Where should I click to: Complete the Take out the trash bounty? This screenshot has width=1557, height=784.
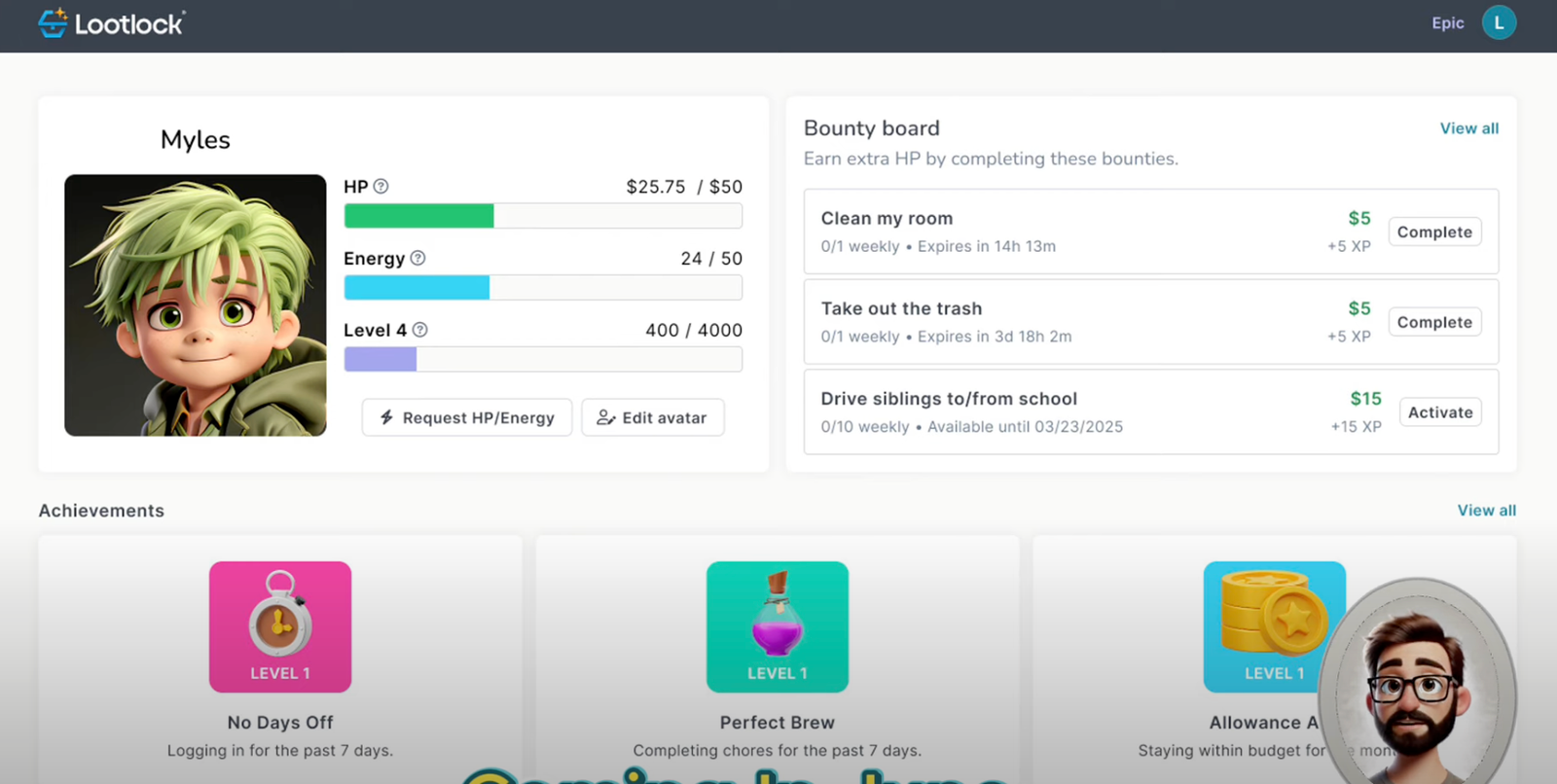[x=1434, y=322]
